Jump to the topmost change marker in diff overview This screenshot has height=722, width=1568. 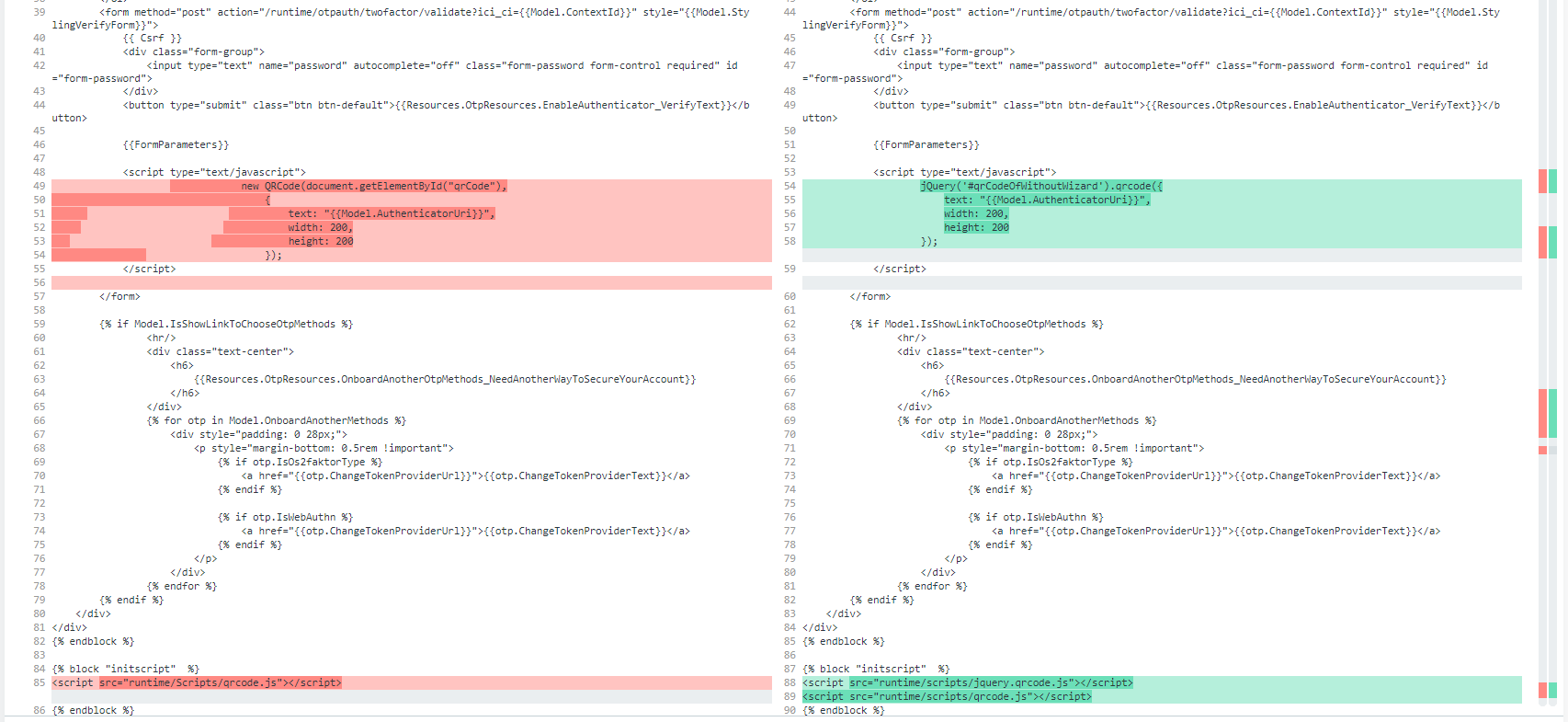tap(1548, 181)
